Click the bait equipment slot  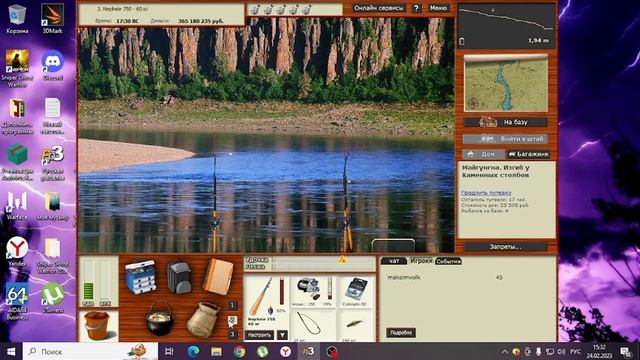pyautogui.click(x=355, y=325)
